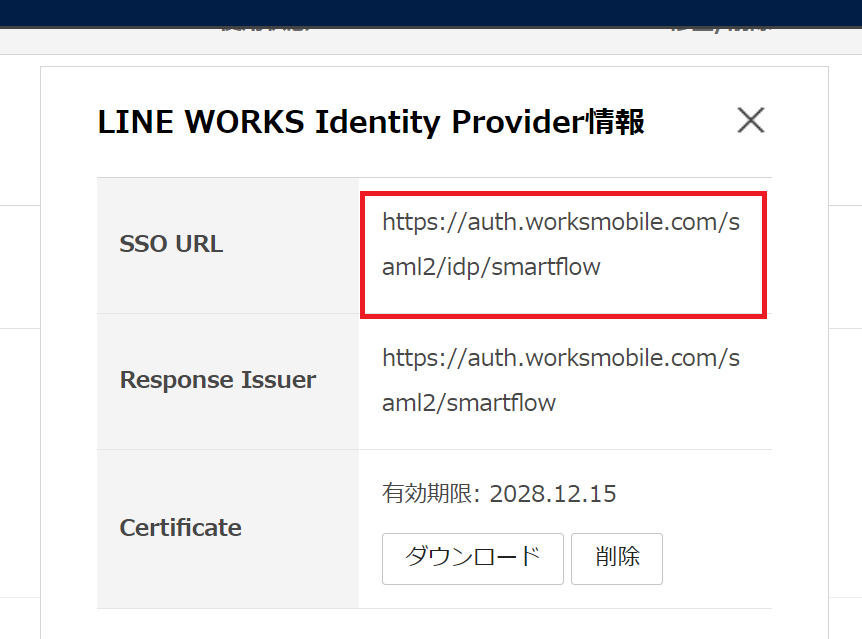The width and height of the screenshot is (862, 639).
Task: Click the SSO URL row label
Action: pos(172,244)
